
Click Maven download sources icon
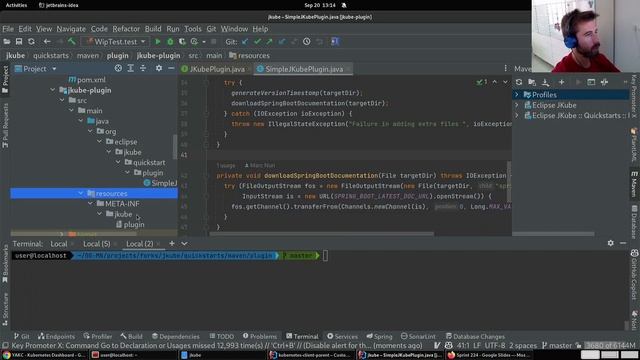pos(545,82)
